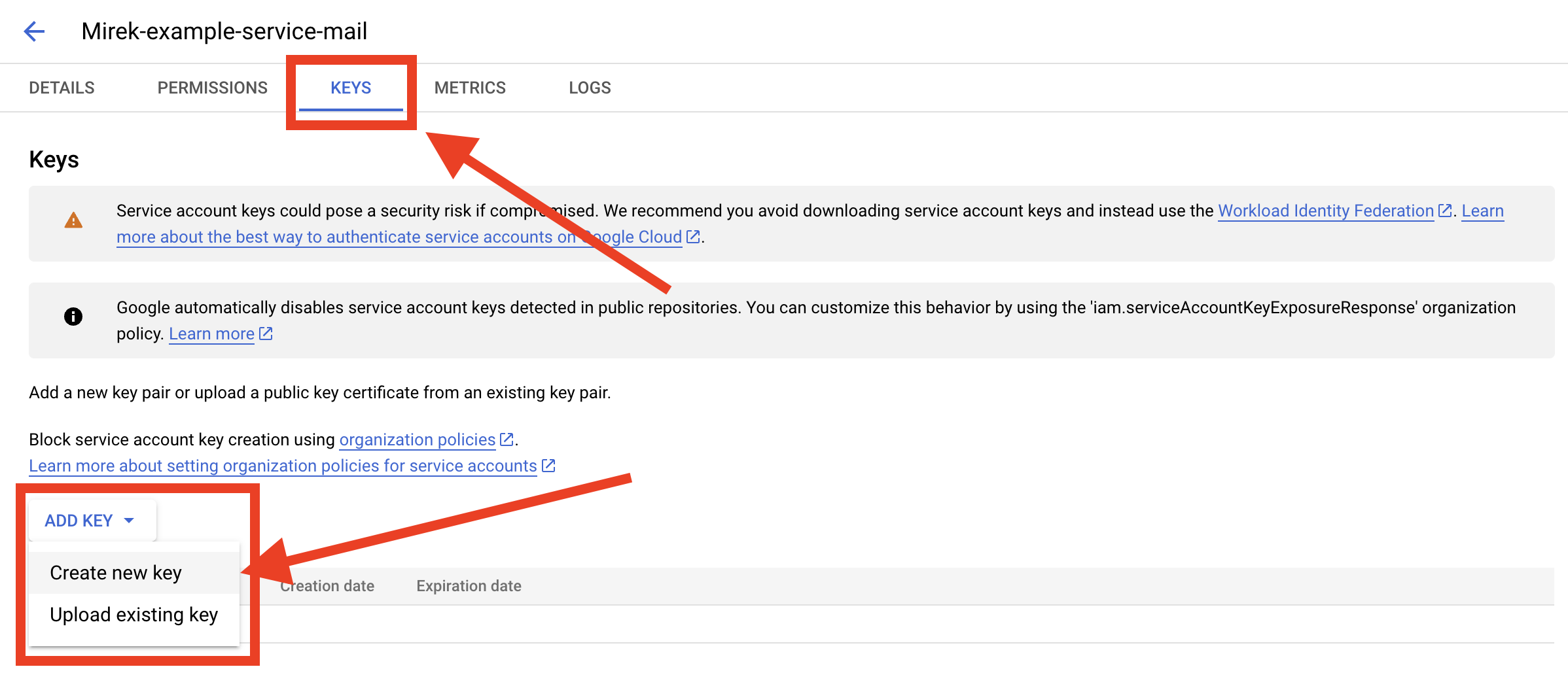The image size is (1568, 688).
Task: Click external-link icon next to 'Learn more' in info box
Action: [266, 334]
